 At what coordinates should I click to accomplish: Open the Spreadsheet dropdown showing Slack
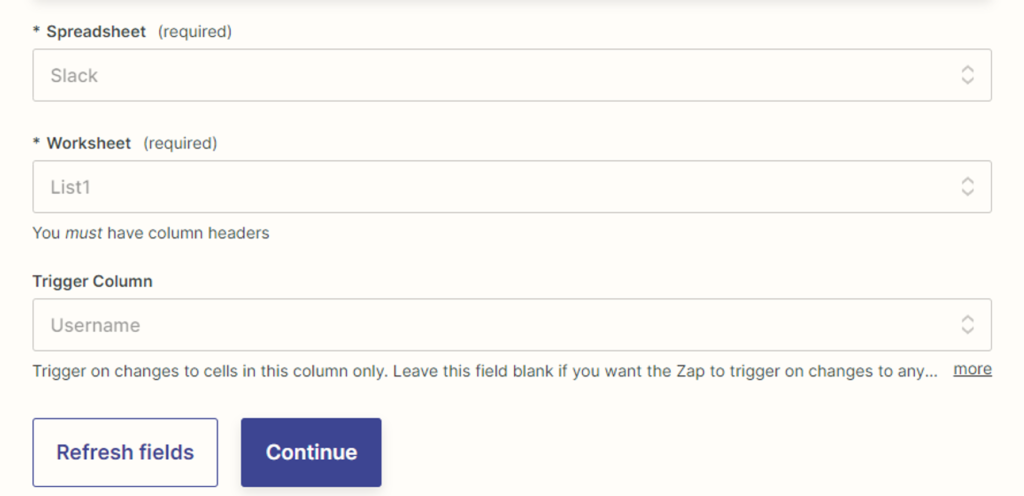pyautogui.click(x=500, y=75)
